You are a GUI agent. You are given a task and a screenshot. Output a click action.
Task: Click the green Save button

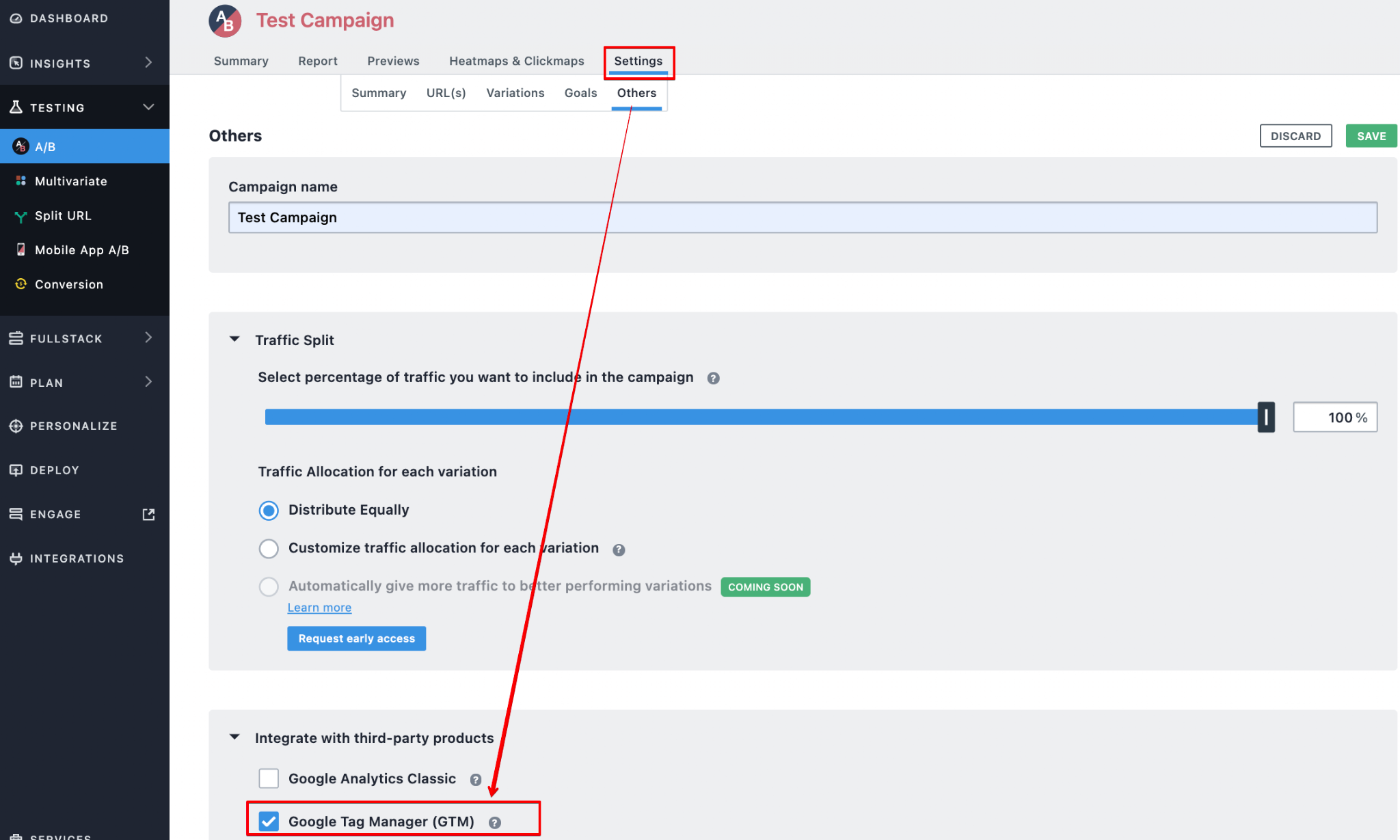tap(1371, 136)
